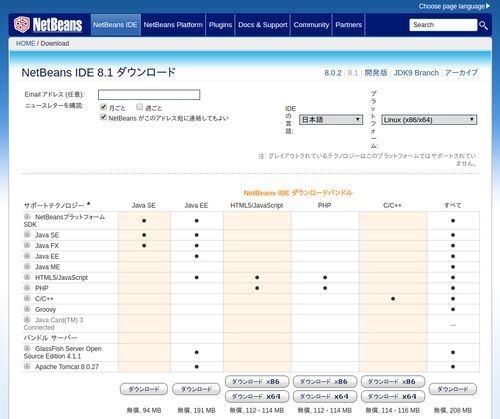Click info icon beside GlassFish Server row
This screenshot has width=500, height=419.
[x=27, y=348]
